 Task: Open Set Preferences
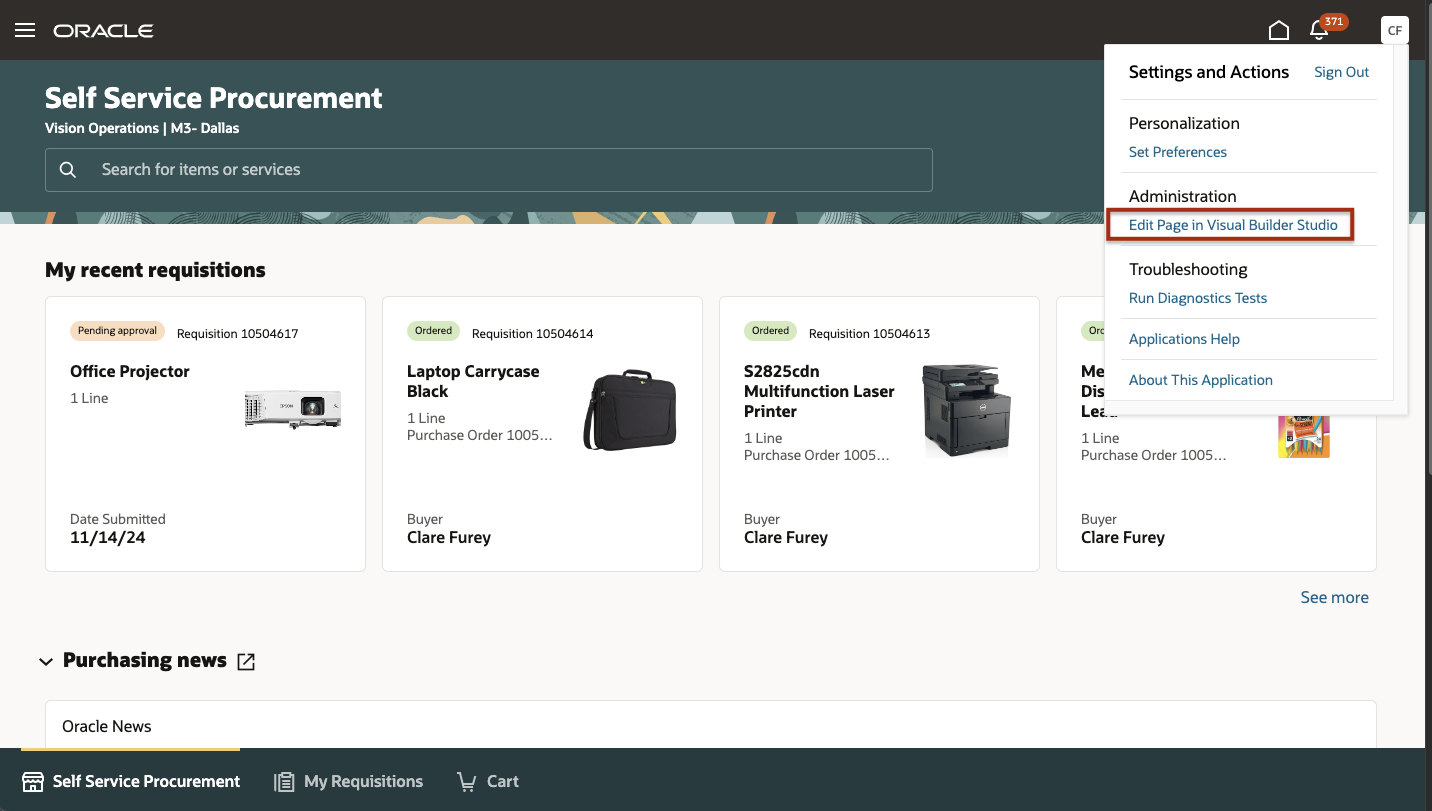1178,152
